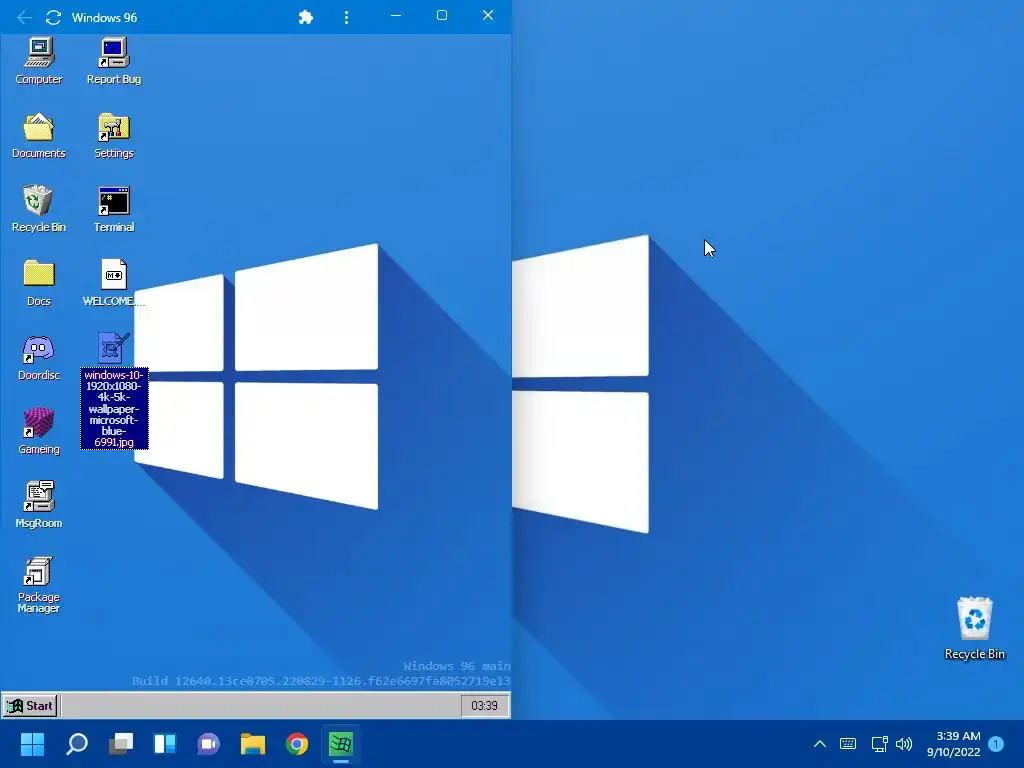Maximize the Windows 96 window
This screenshot has width=1024, height=768.
click(x=442, y=16)
